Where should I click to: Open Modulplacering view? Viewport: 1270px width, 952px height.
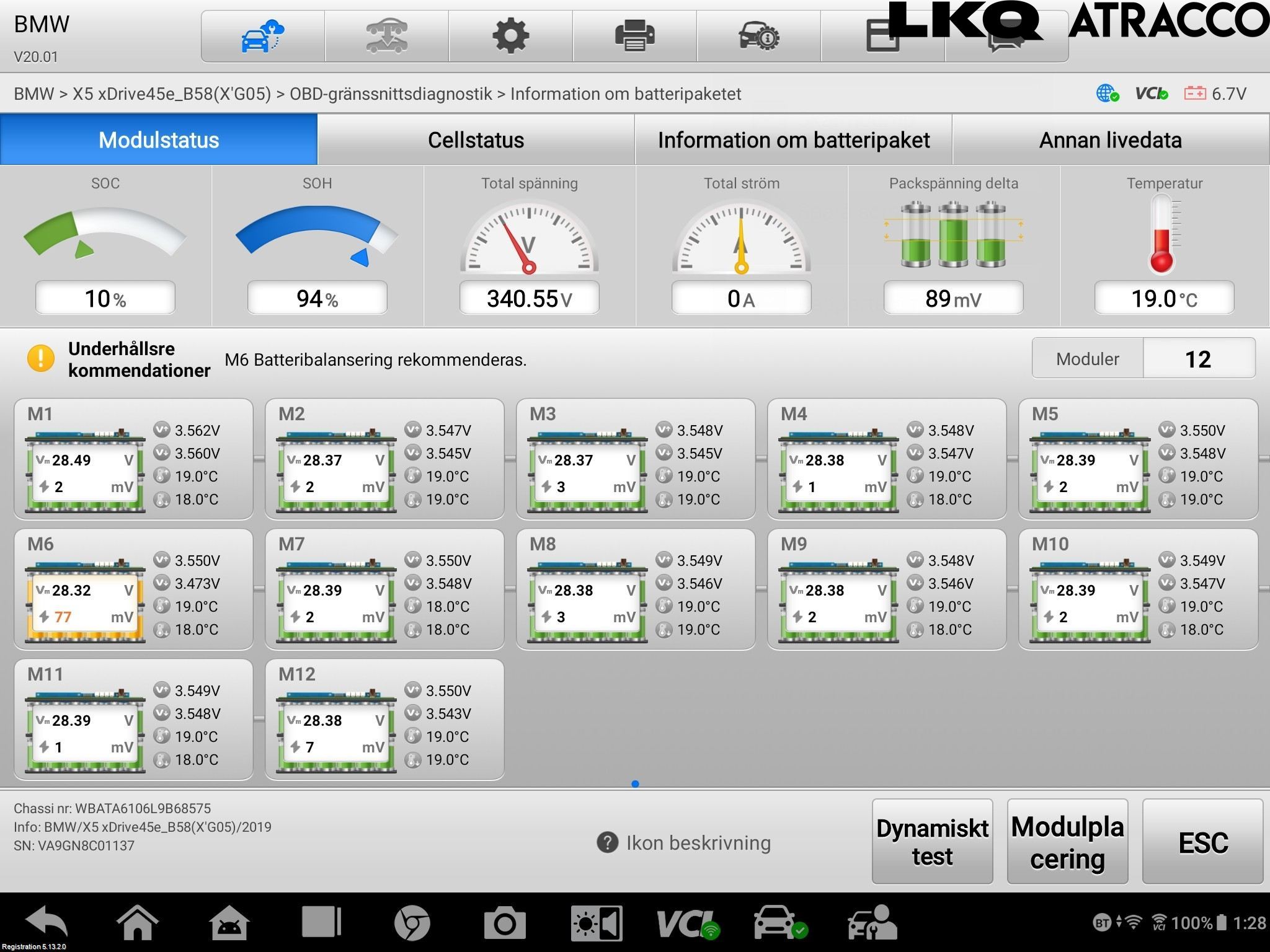coord(1067,841)
